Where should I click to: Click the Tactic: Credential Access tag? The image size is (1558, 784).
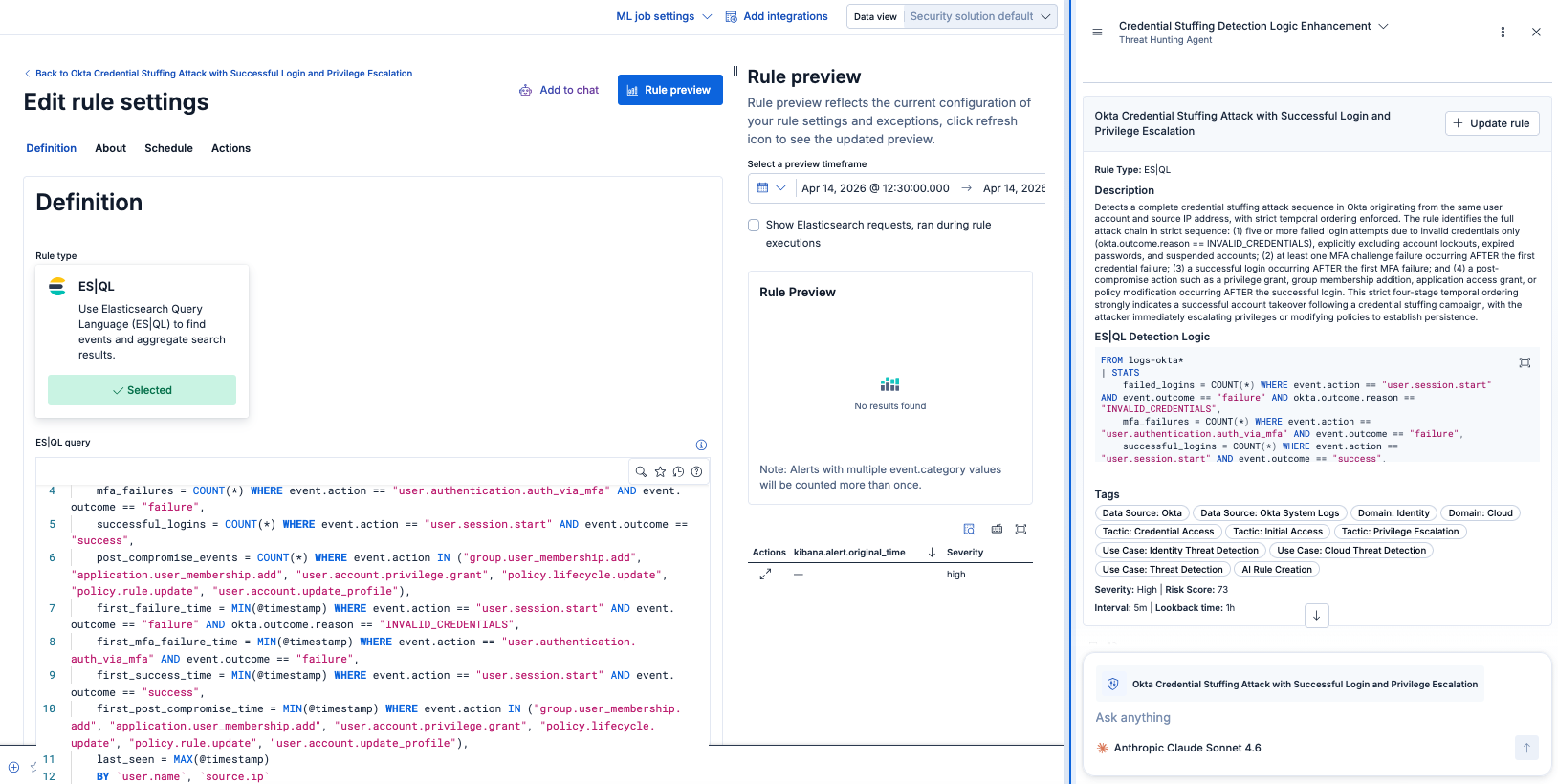point(1158,532)
